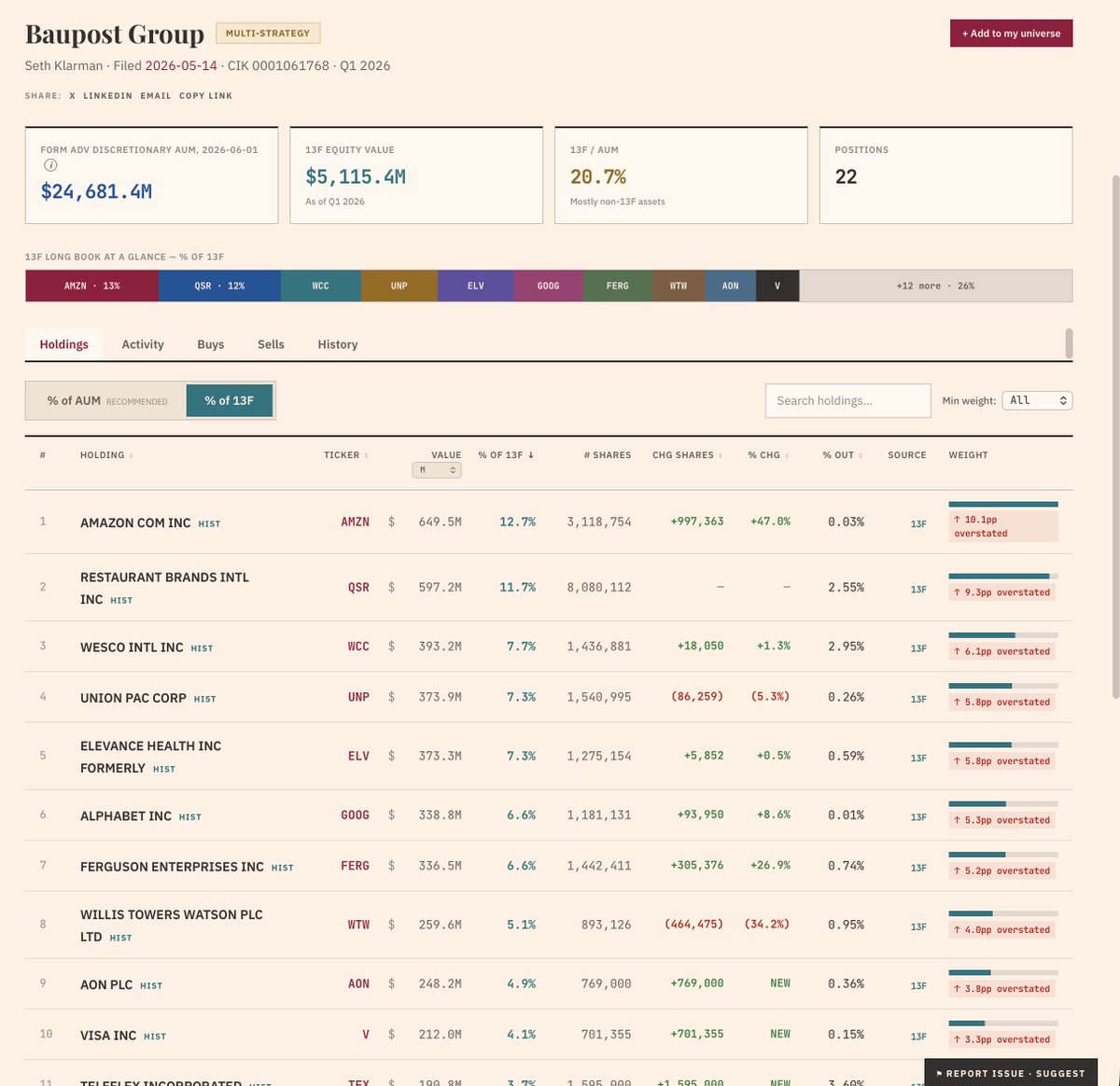
Task: Open Amazon Com Inc HIST link
Action: 209,524
